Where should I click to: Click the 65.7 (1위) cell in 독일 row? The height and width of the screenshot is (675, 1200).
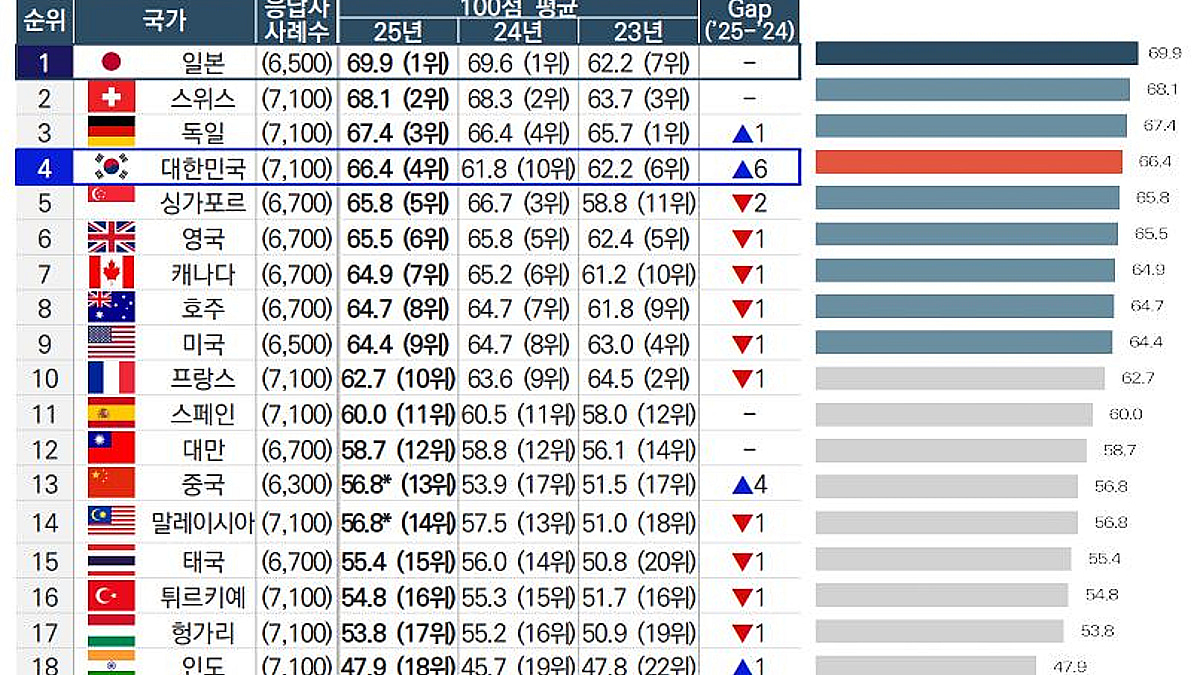[638, 133]
